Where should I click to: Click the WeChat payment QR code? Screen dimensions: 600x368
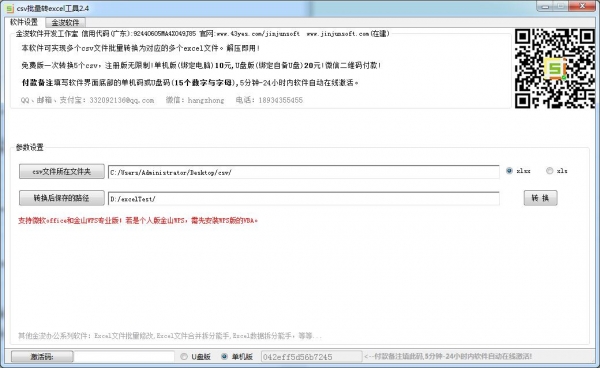point(554,69)
